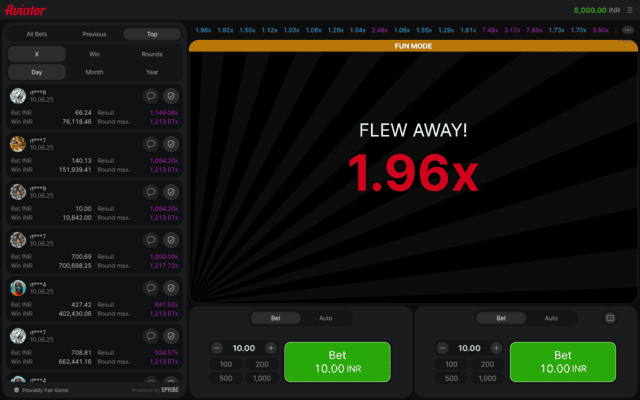Viewport: 640px width, 400px height.
Task: Open the hamburger menu at top right
Action: point(630,10)
